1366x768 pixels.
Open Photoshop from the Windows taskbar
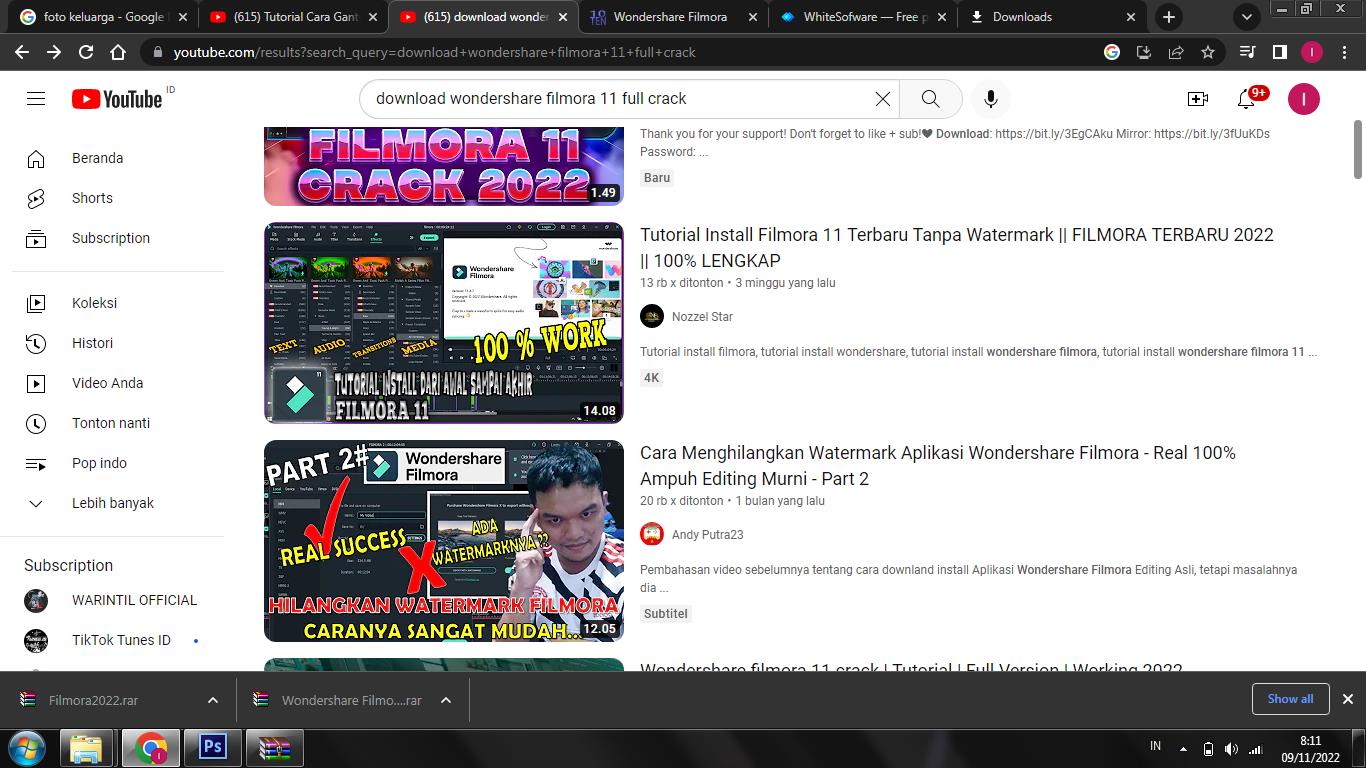[213, 747]
